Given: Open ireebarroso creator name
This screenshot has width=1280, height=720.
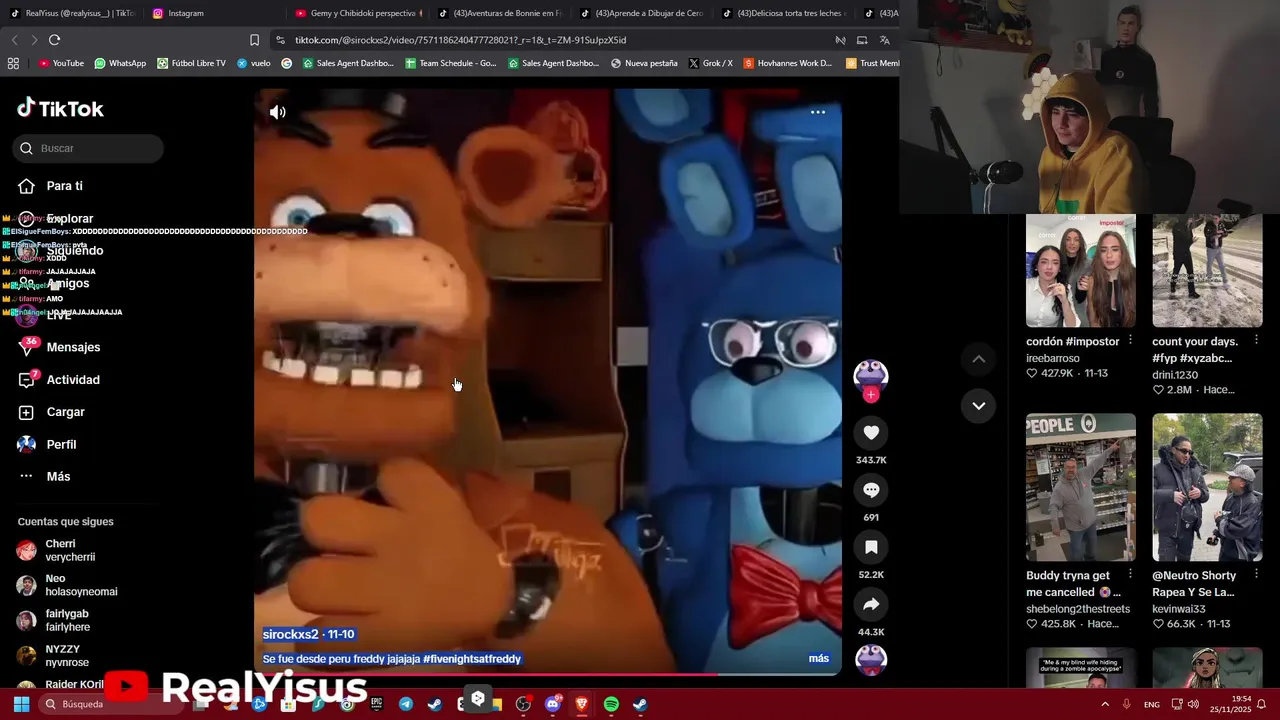Looking at the screenshot, I should click(x=1053, y=358).
